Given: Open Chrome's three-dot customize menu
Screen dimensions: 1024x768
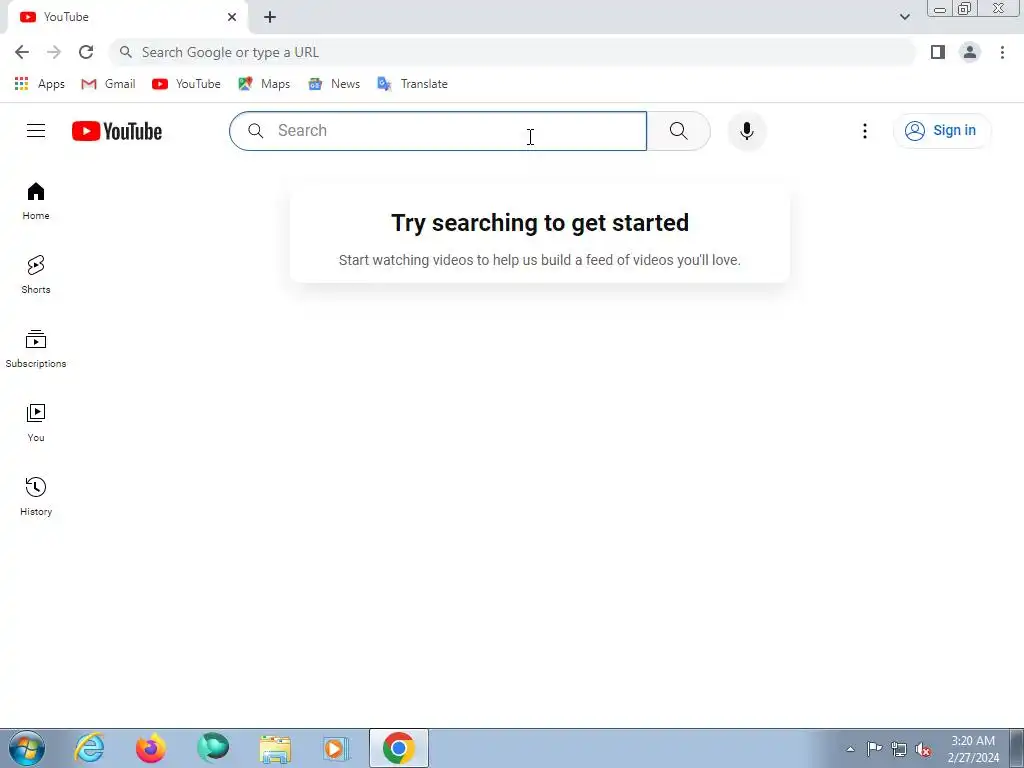Looking at the screenshot, I should [1002, 52].
